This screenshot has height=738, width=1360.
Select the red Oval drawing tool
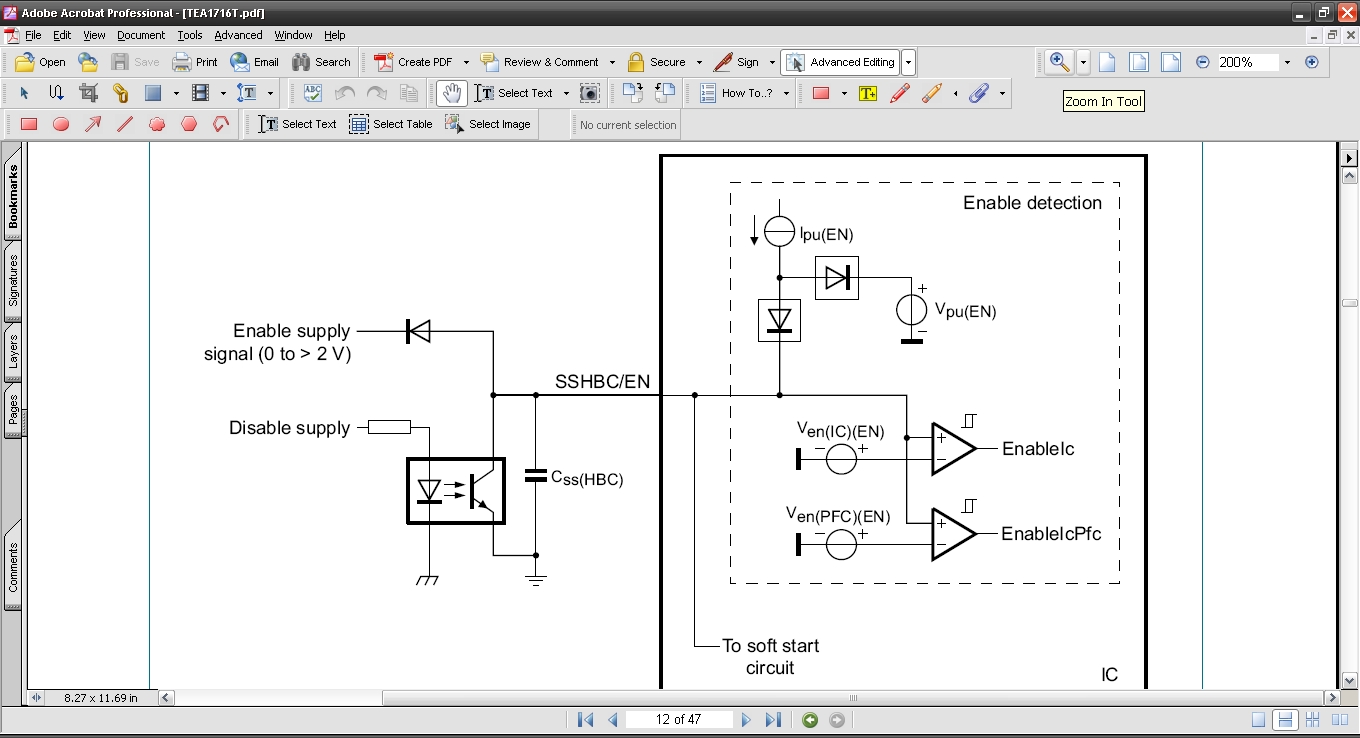61,125
